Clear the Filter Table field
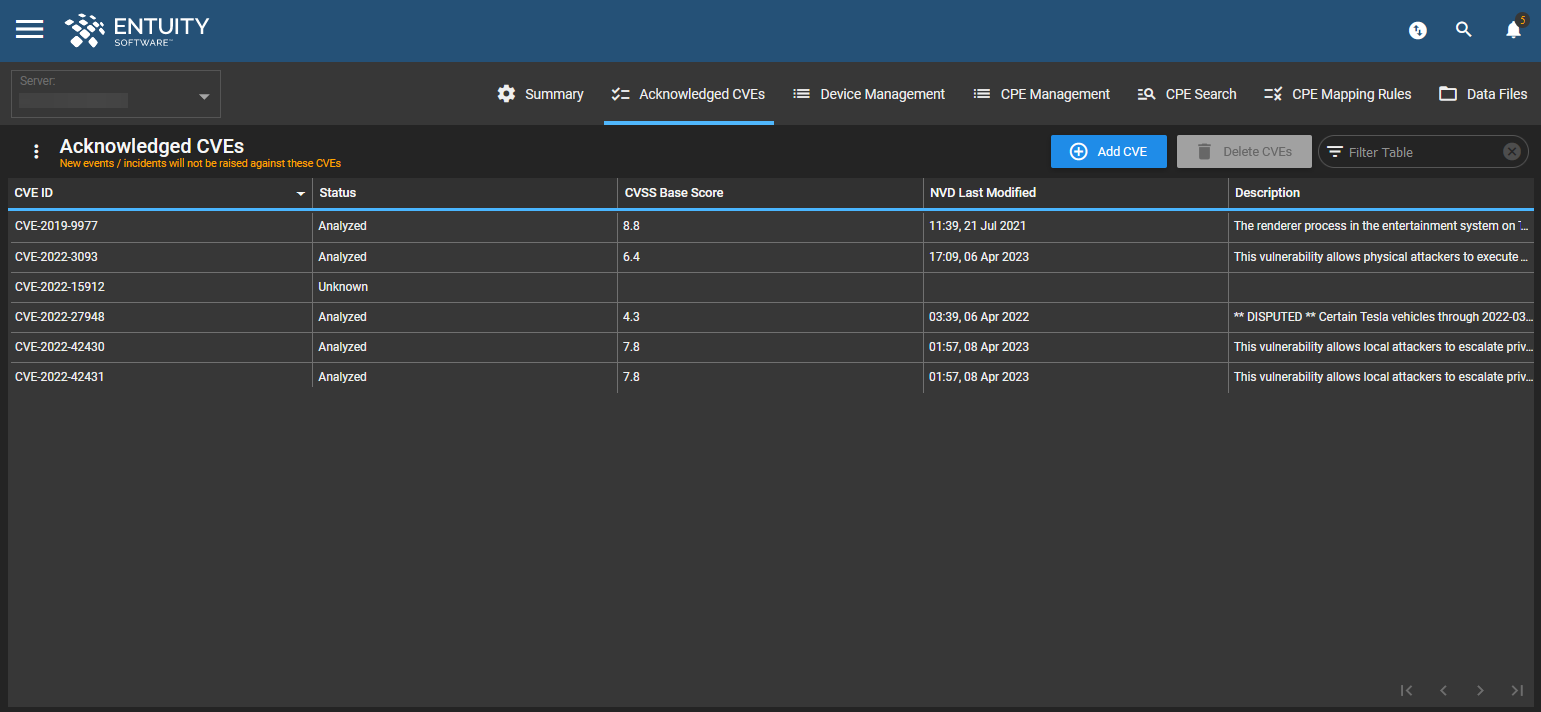 click(x=1512, y=152)
